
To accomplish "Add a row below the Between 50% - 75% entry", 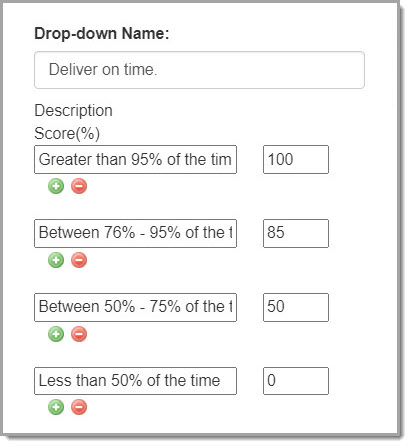I will click(56, 334).
